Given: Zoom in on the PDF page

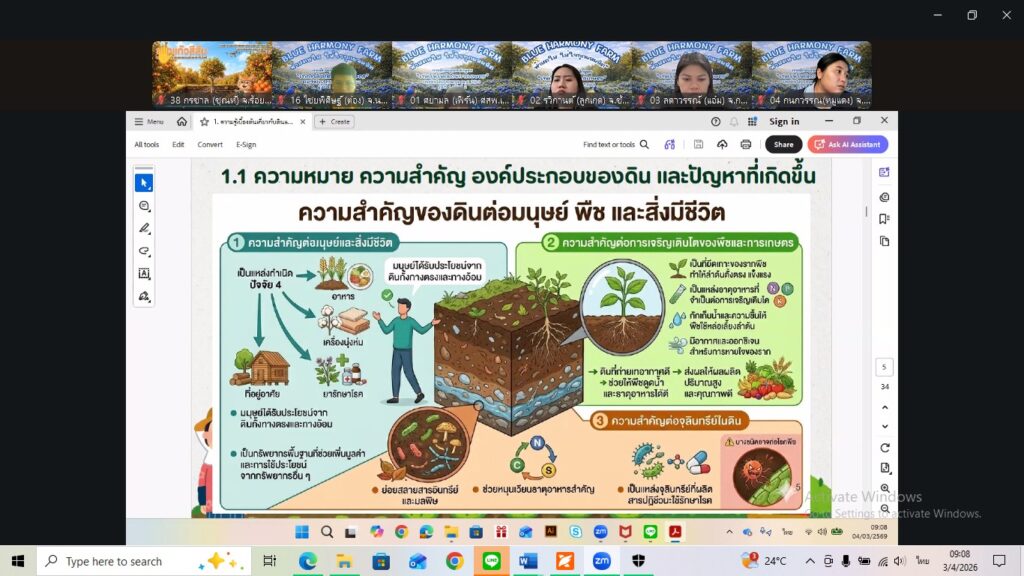Looking at the screenshot, I should point(884,490).
